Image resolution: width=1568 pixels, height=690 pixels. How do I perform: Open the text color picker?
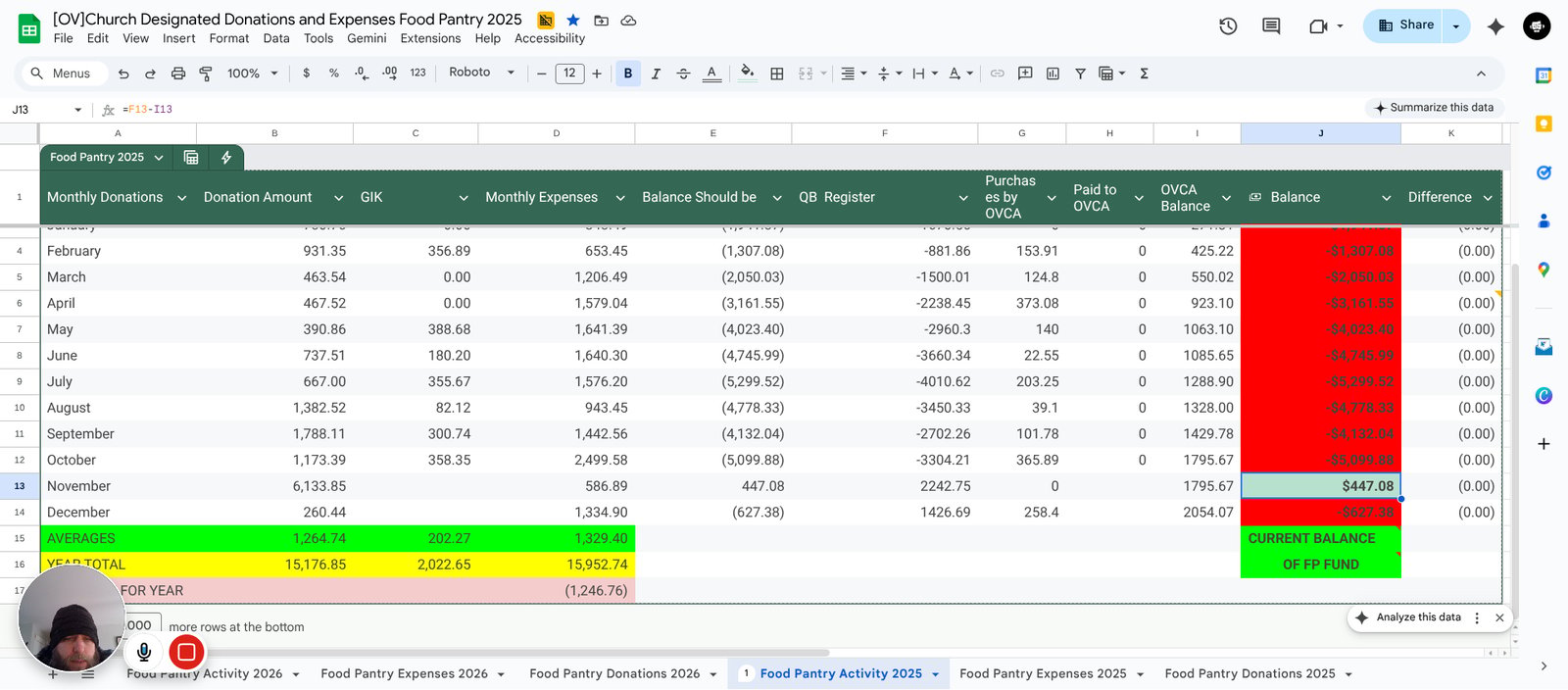pyautogui.click(x=711, y=74)
